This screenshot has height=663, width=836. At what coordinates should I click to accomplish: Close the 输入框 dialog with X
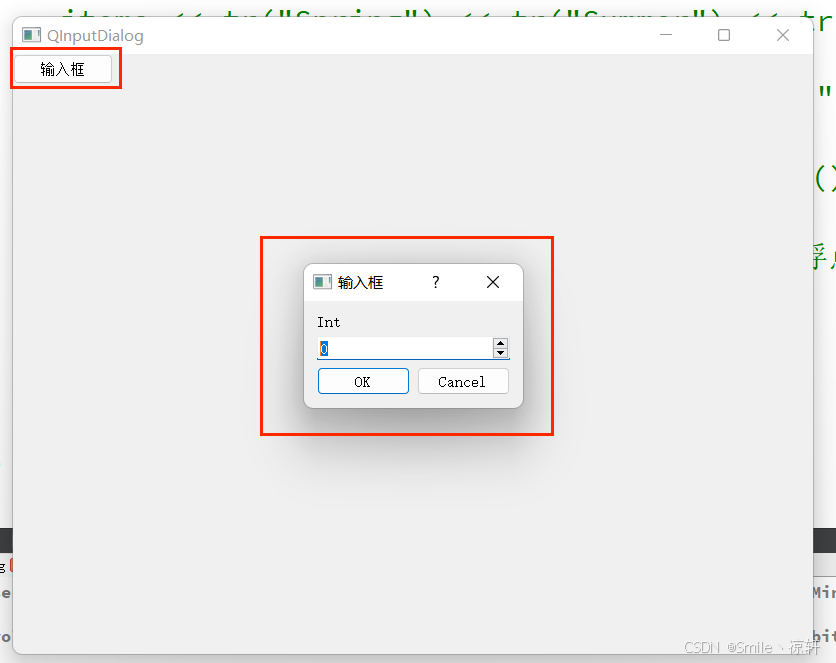coord(493,282)
